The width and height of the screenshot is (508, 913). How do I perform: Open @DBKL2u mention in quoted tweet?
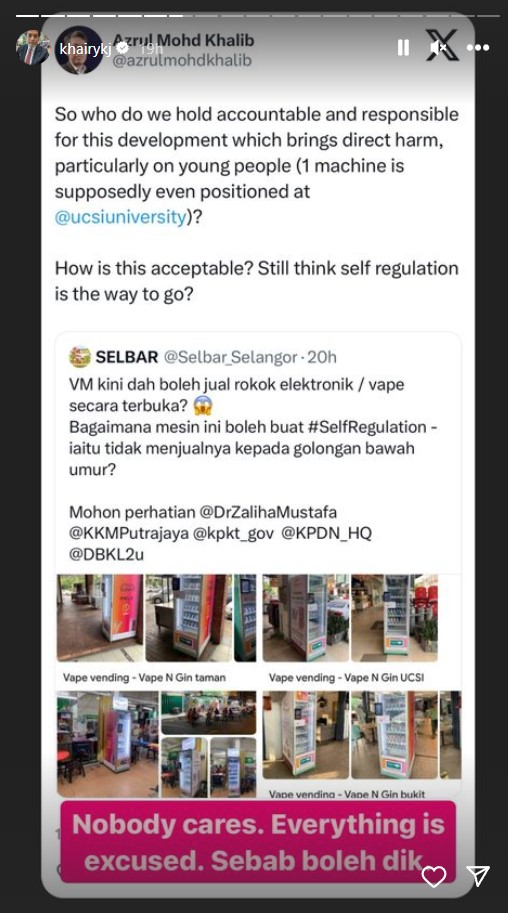tap(106, 554)
